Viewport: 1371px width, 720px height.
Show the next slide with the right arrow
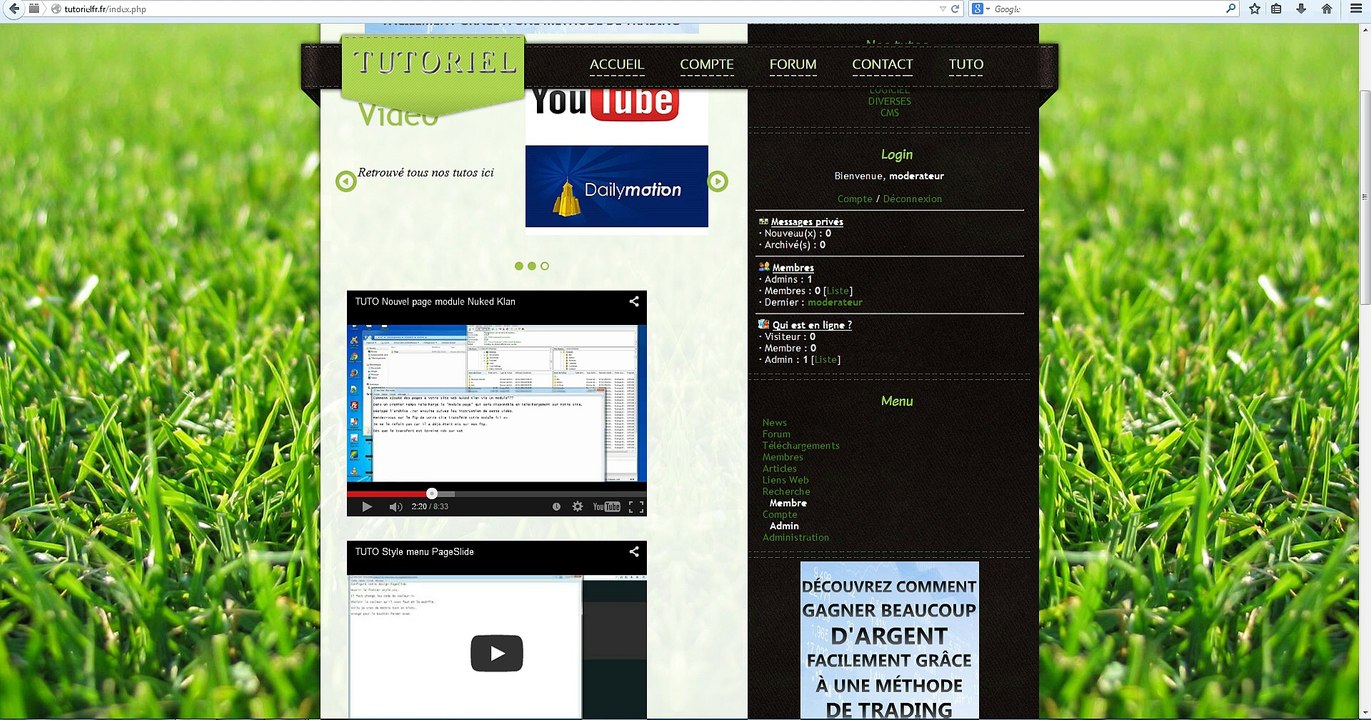717,181
